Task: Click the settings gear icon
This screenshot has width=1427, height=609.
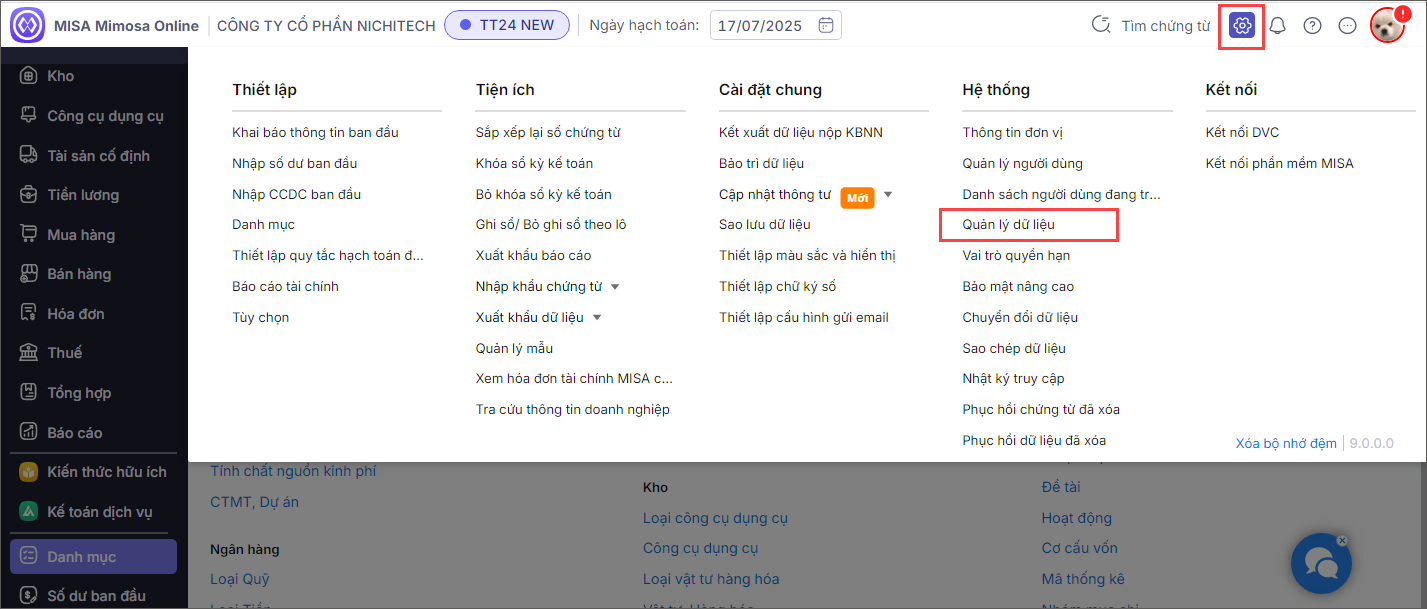Action: [x=1242, y=26]
